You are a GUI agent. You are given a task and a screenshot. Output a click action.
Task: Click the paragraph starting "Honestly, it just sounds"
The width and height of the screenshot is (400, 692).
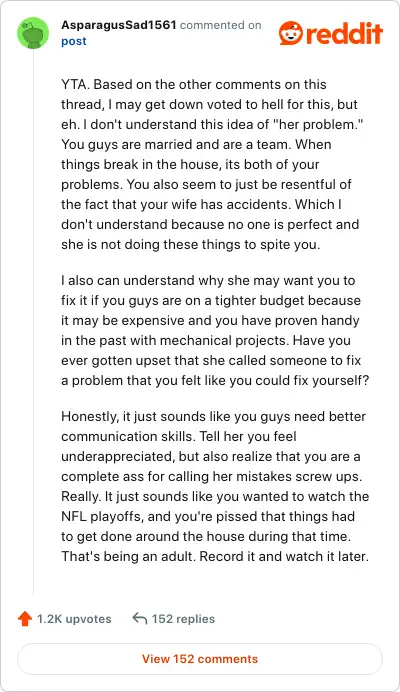[x=215, y=486]
